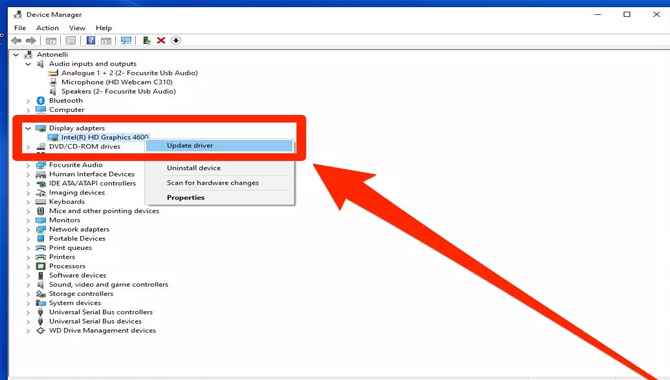Image resolution: width=670 pixels, height=380 pixels.
Task: Click the Mice and other pointing devices icon
Action: tap(41, 211)
